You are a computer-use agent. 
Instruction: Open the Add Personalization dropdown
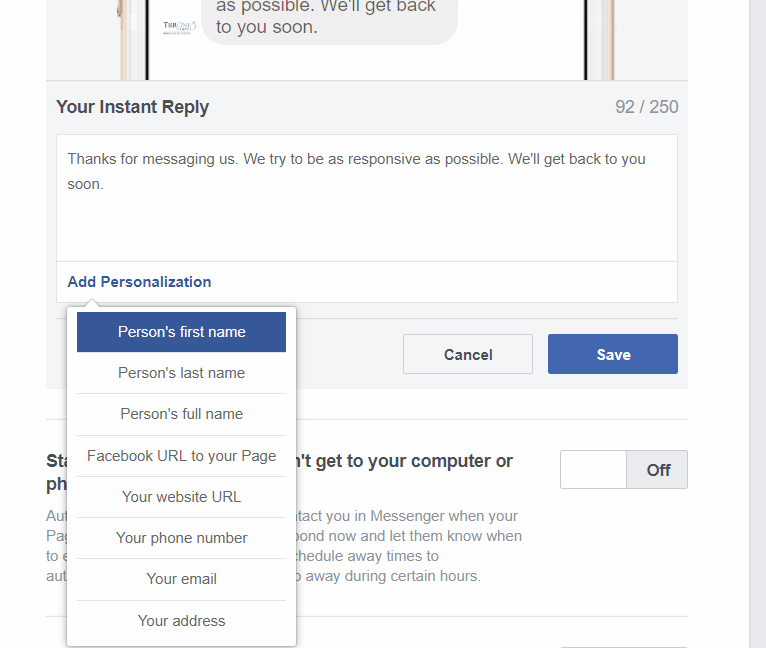(x=139, y=282)
